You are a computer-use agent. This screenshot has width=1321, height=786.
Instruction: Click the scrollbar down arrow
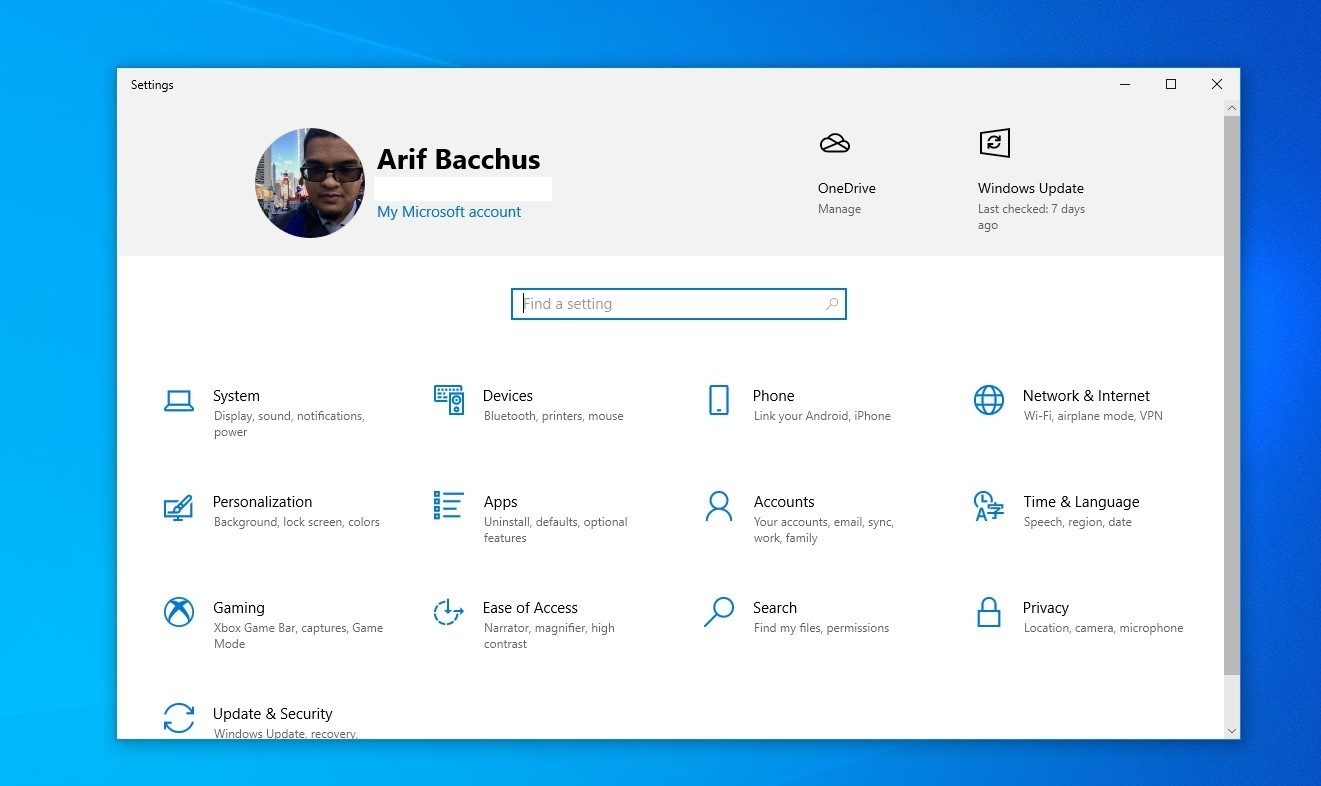click(1232, 731)
